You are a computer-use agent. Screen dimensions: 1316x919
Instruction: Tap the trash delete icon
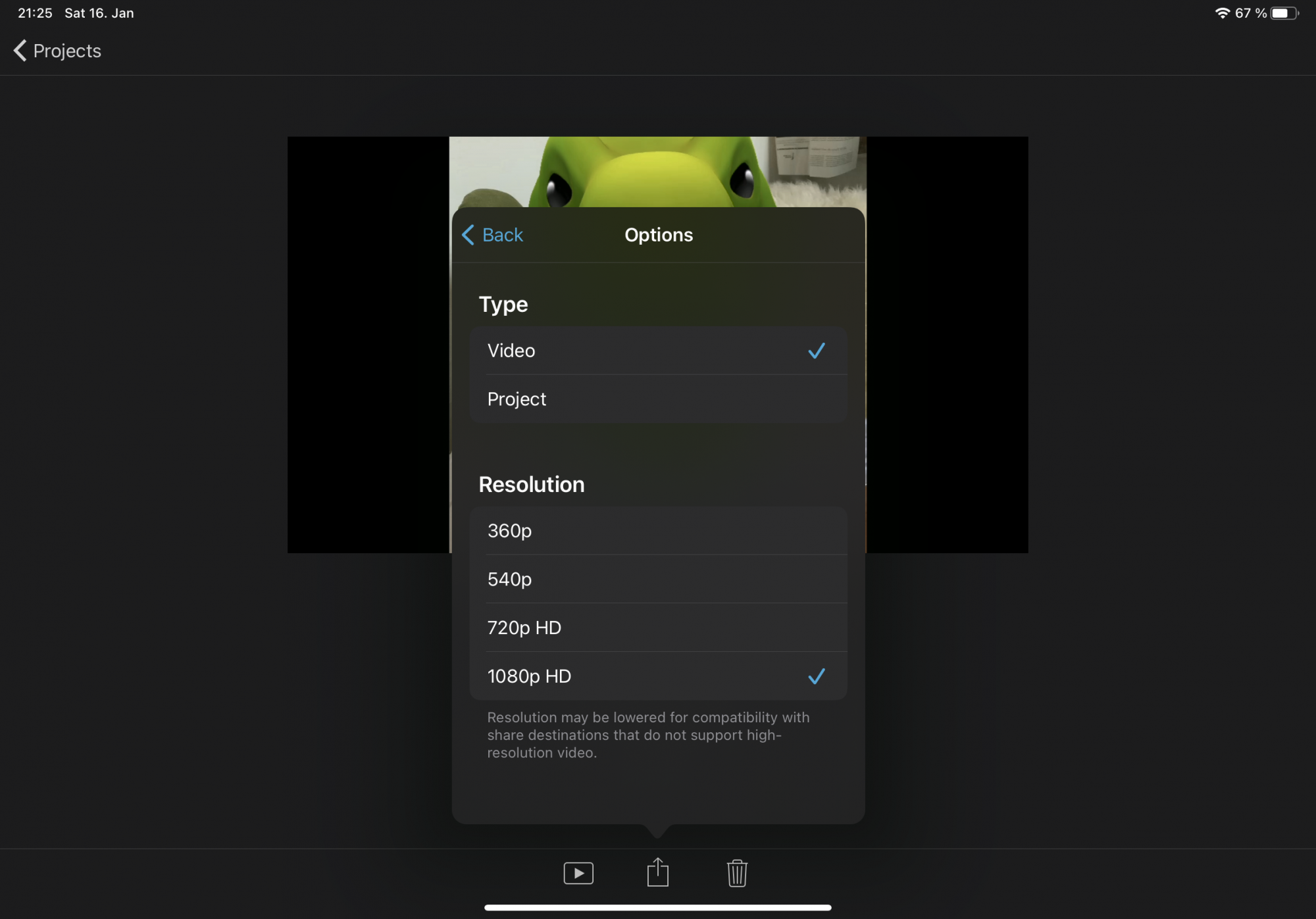(737, 873)
